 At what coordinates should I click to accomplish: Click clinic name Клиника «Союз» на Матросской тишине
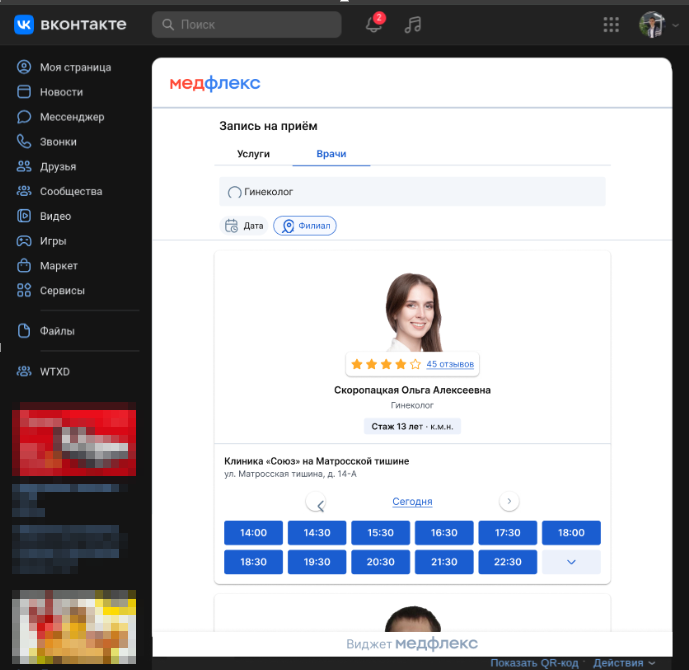click(316, 461)
